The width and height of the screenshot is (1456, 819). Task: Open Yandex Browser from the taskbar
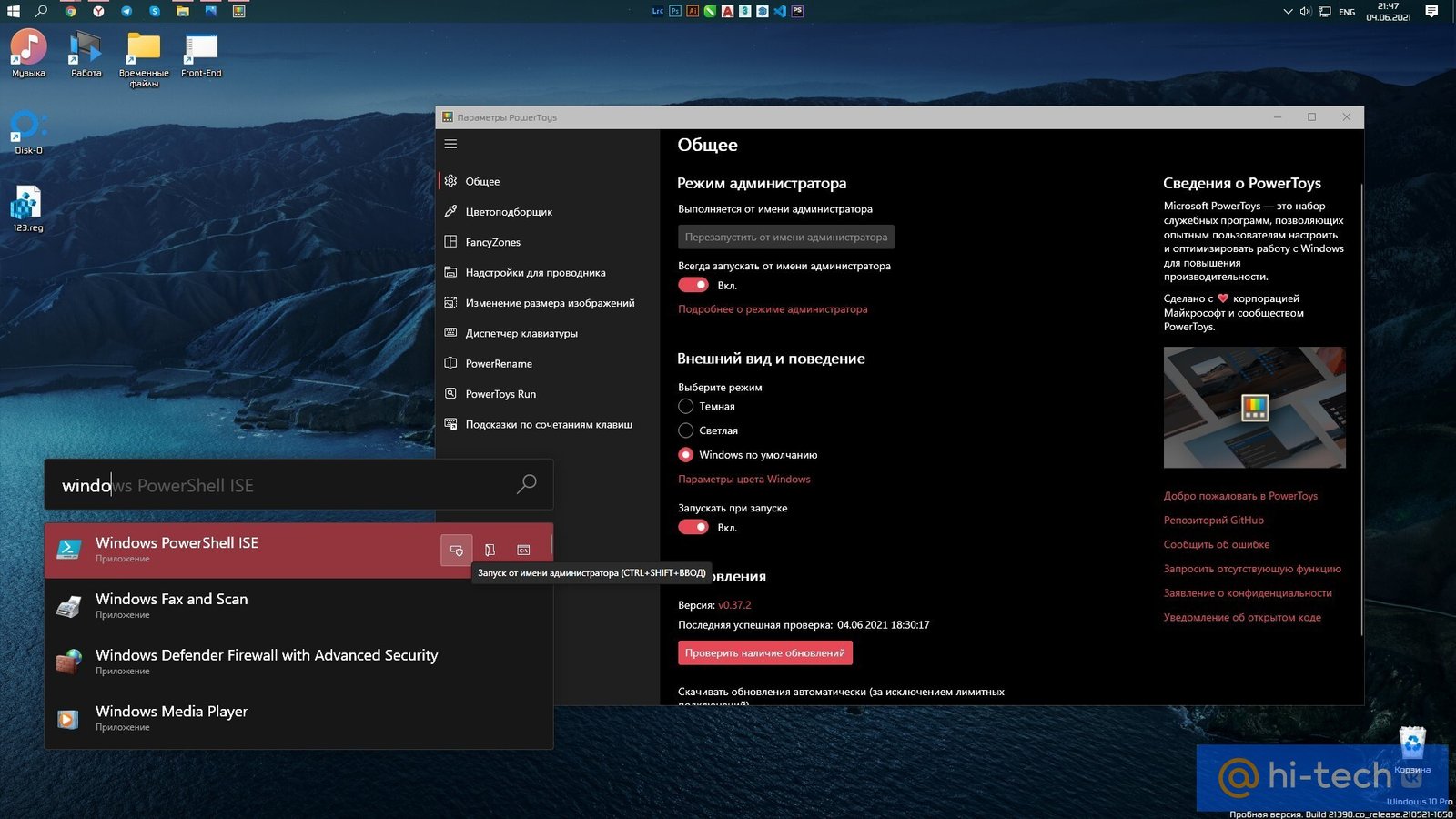click(x=98, y=11)
